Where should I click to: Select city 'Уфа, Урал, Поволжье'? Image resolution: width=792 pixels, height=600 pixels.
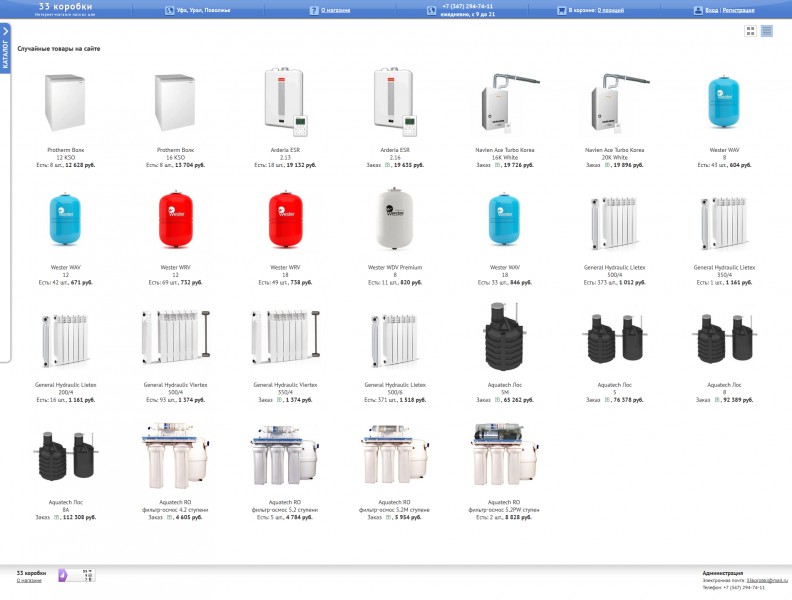204,10
